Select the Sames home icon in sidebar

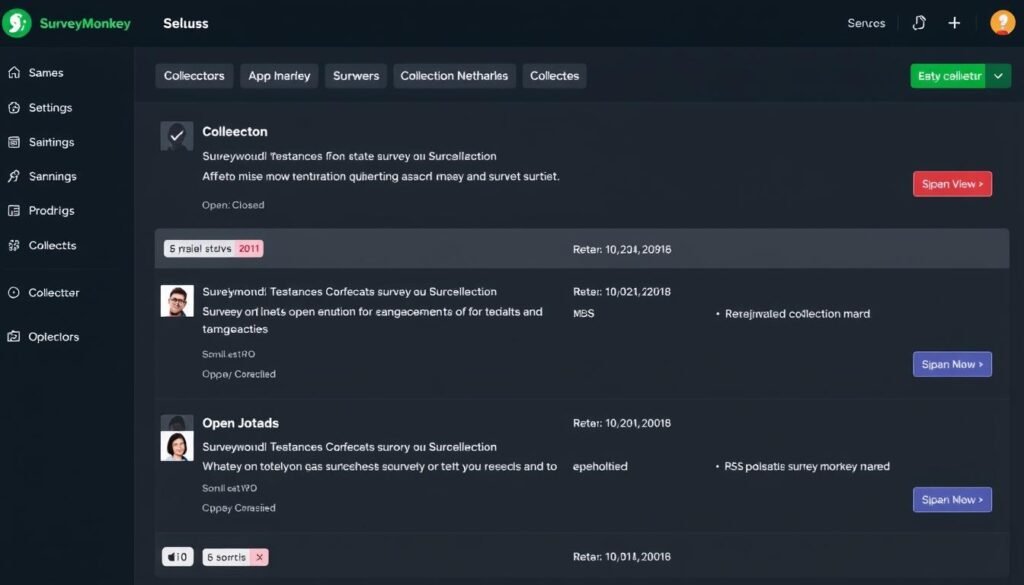(14, 72)
